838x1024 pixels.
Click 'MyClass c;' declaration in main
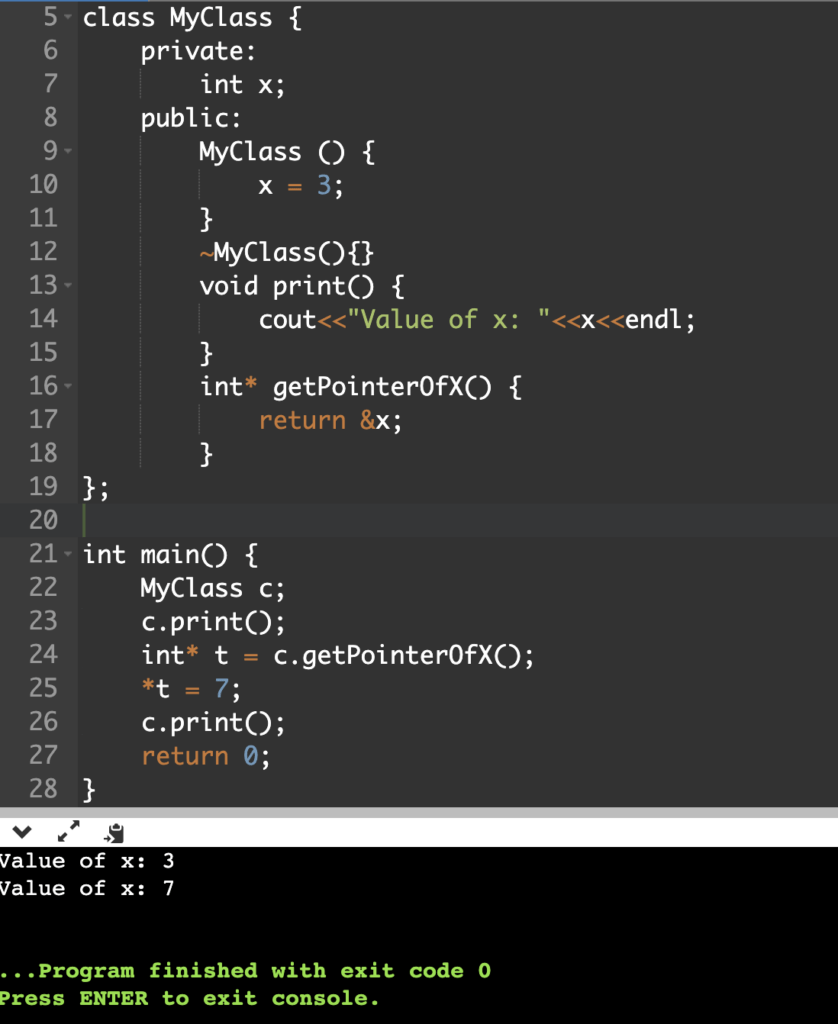click(x=213, y=588)
